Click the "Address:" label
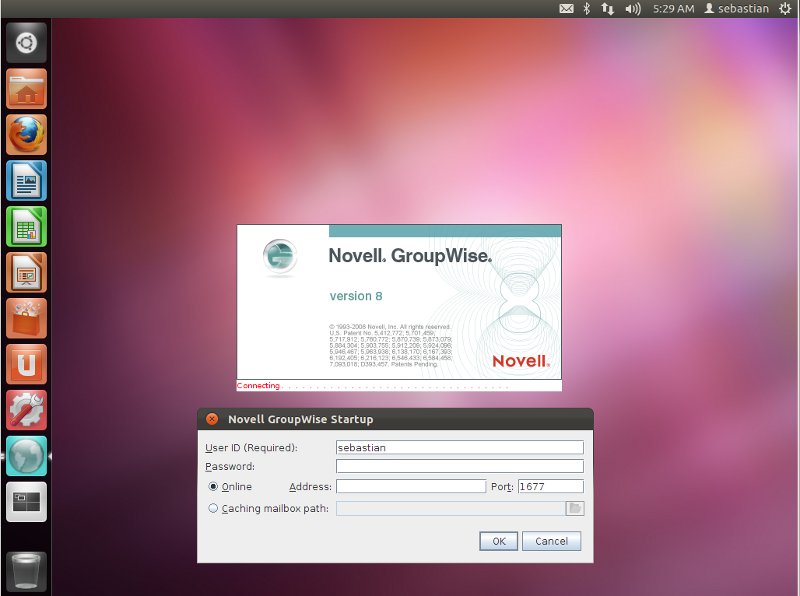 (310, 487)
